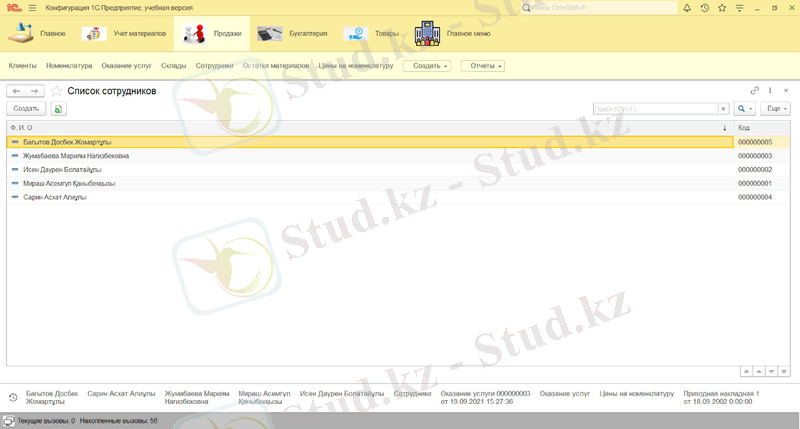800x429 pixels.
Task: Click the Главное section icon
Action: click(x=20, y=33)
